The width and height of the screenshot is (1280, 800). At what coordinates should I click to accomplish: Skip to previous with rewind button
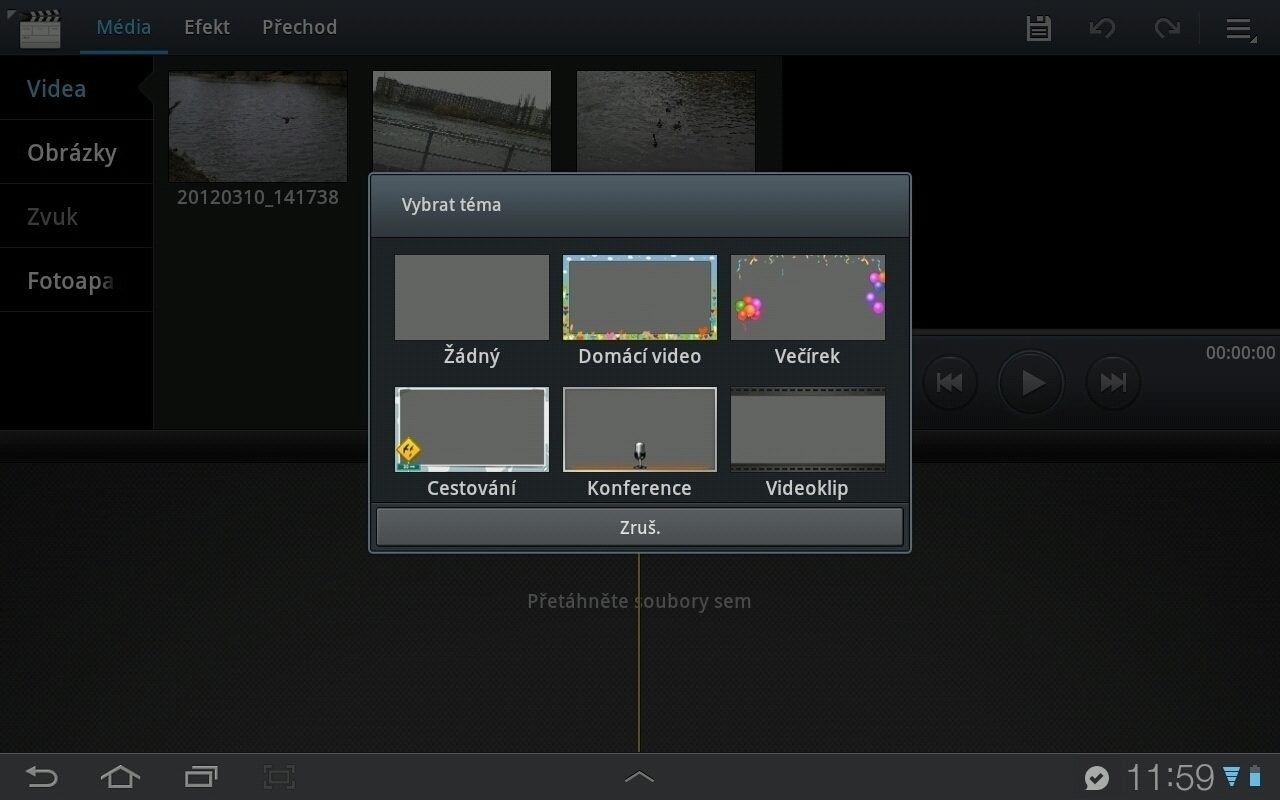(950, 382)
